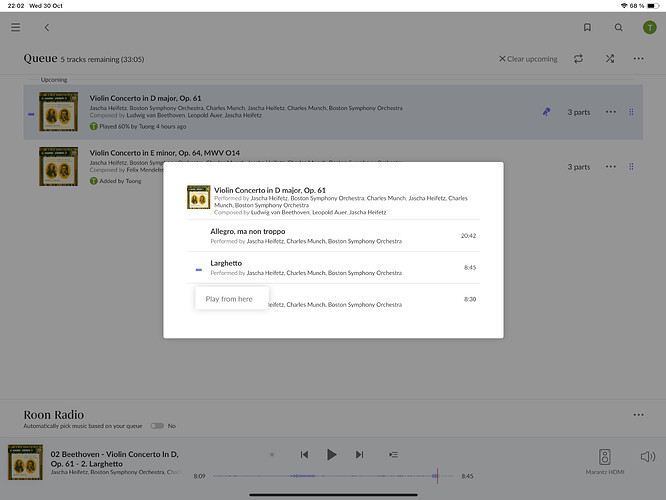Open the queue icon in playback bar
The width and height of the screenshot is (666, 500).
393,455
